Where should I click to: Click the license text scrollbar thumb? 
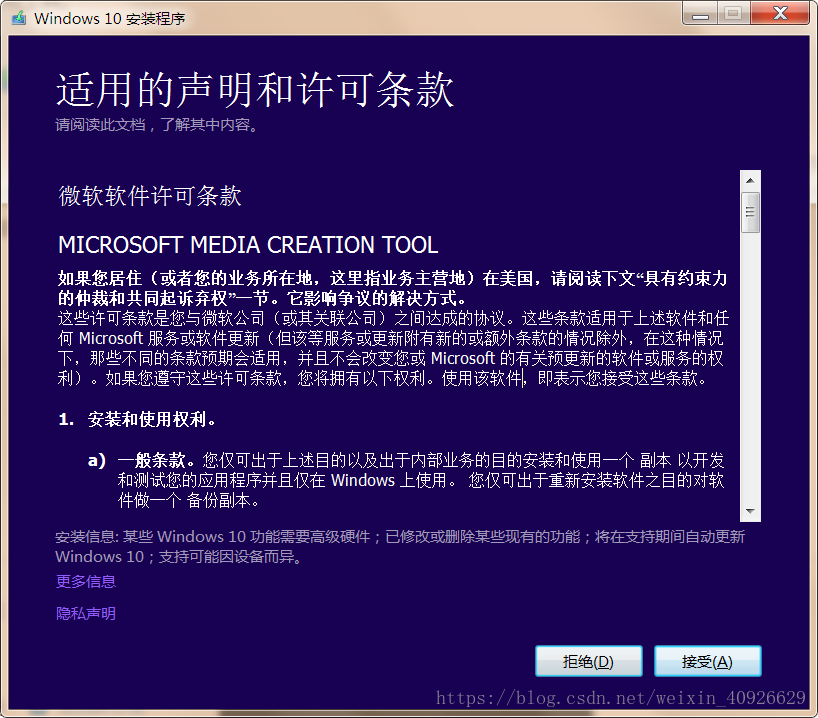750,212
